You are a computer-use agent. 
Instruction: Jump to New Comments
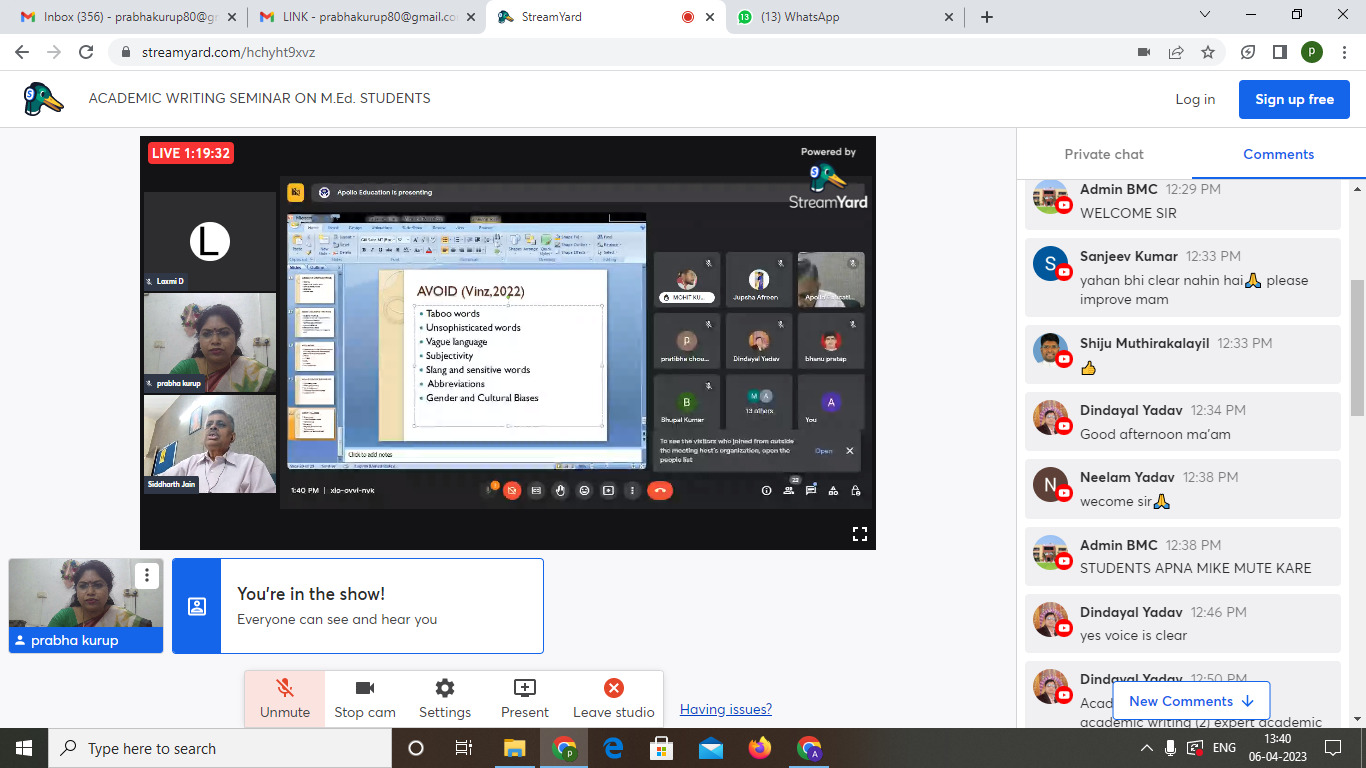coord(1191,701)
